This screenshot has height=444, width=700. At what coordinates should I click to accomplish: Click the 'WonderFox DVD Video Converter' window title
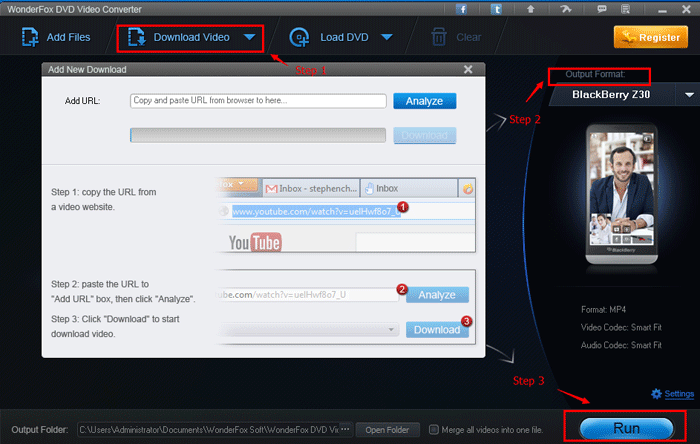(x=74, y=9)
